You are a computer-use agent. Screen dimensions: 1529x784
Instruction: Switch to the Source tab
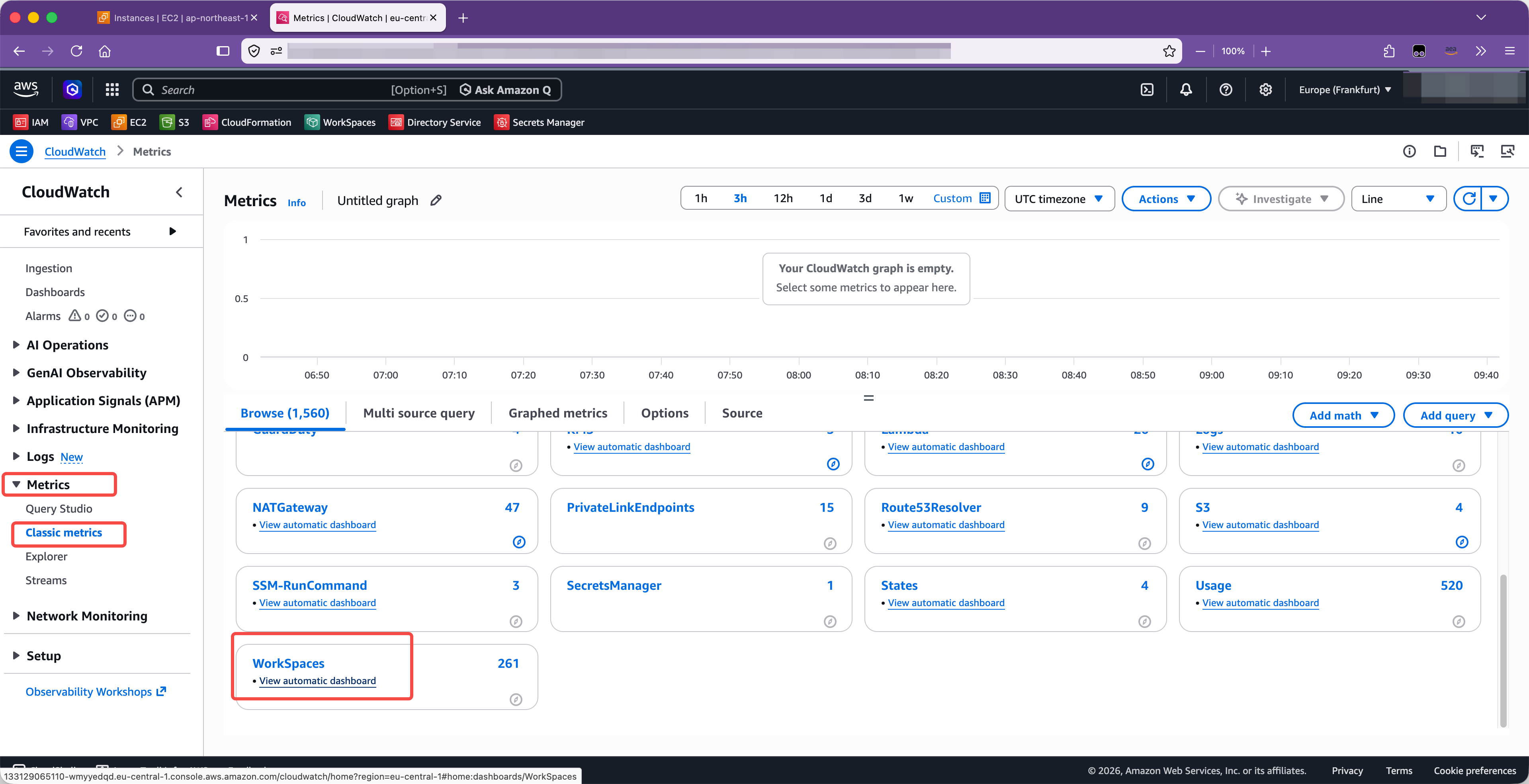[742, 413]
